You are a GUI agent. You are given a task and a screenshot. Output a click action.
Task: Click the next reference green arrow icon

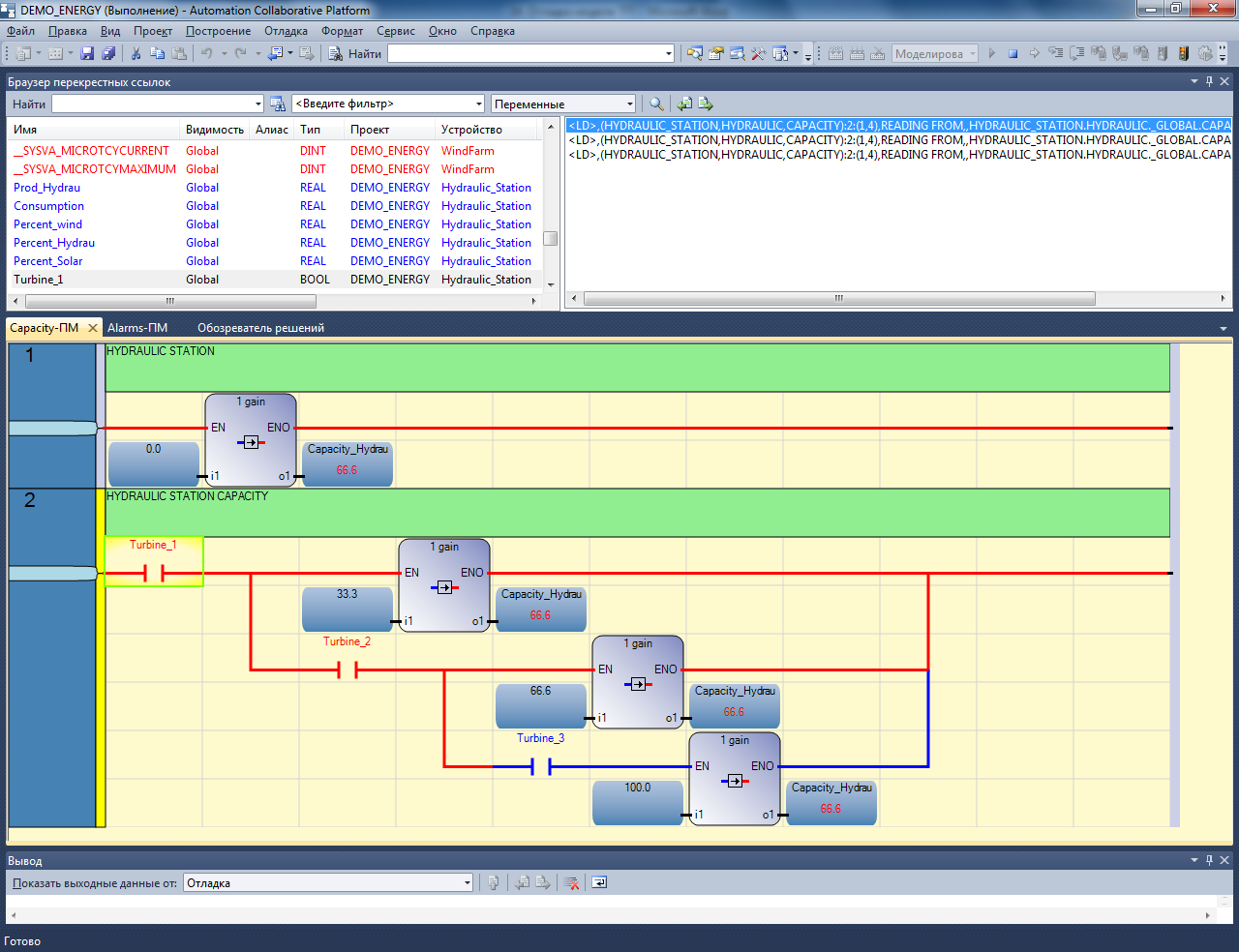706,104
